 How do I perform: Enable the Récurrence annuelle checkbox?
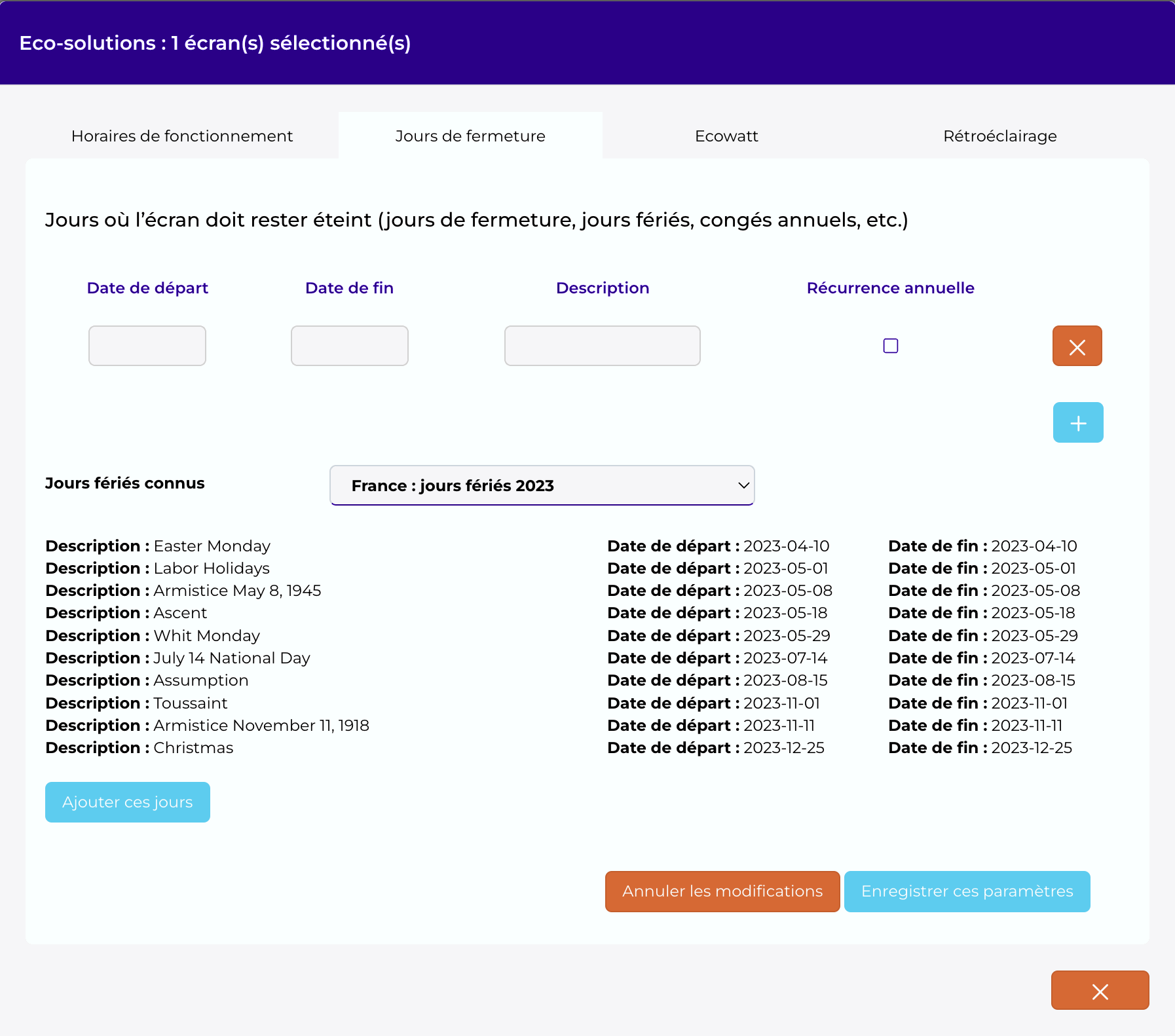click(890, 346)
